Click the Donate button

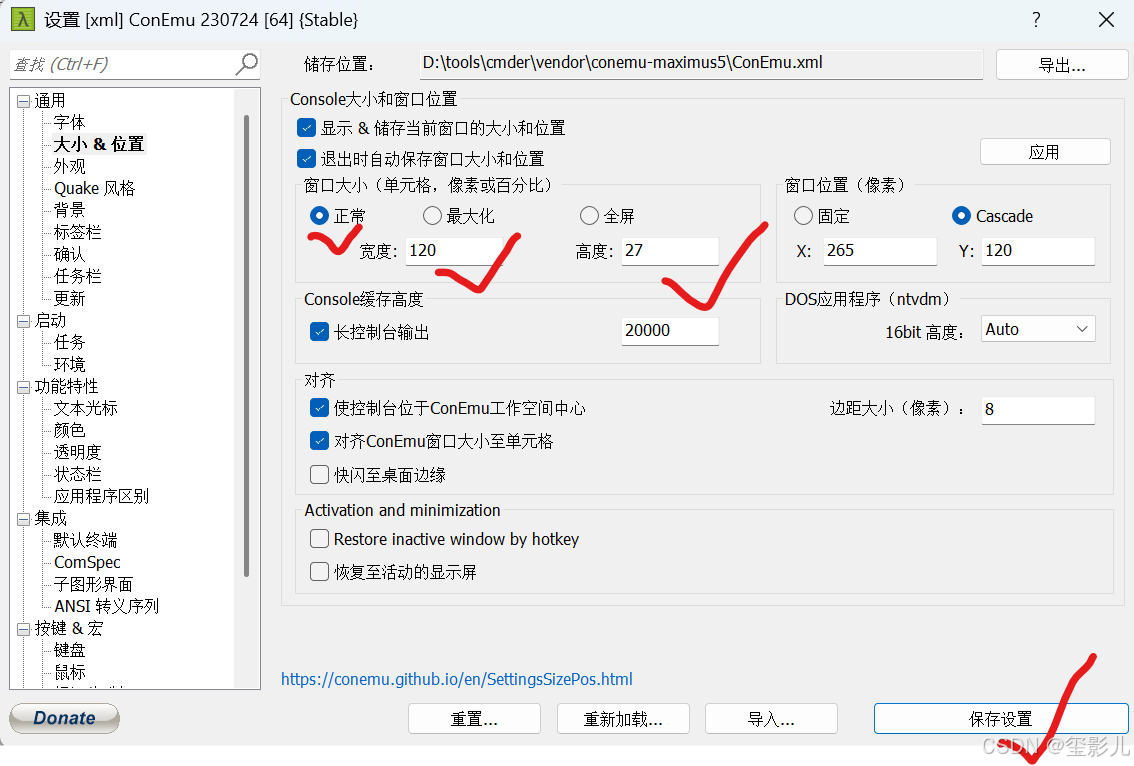point(64,718)
